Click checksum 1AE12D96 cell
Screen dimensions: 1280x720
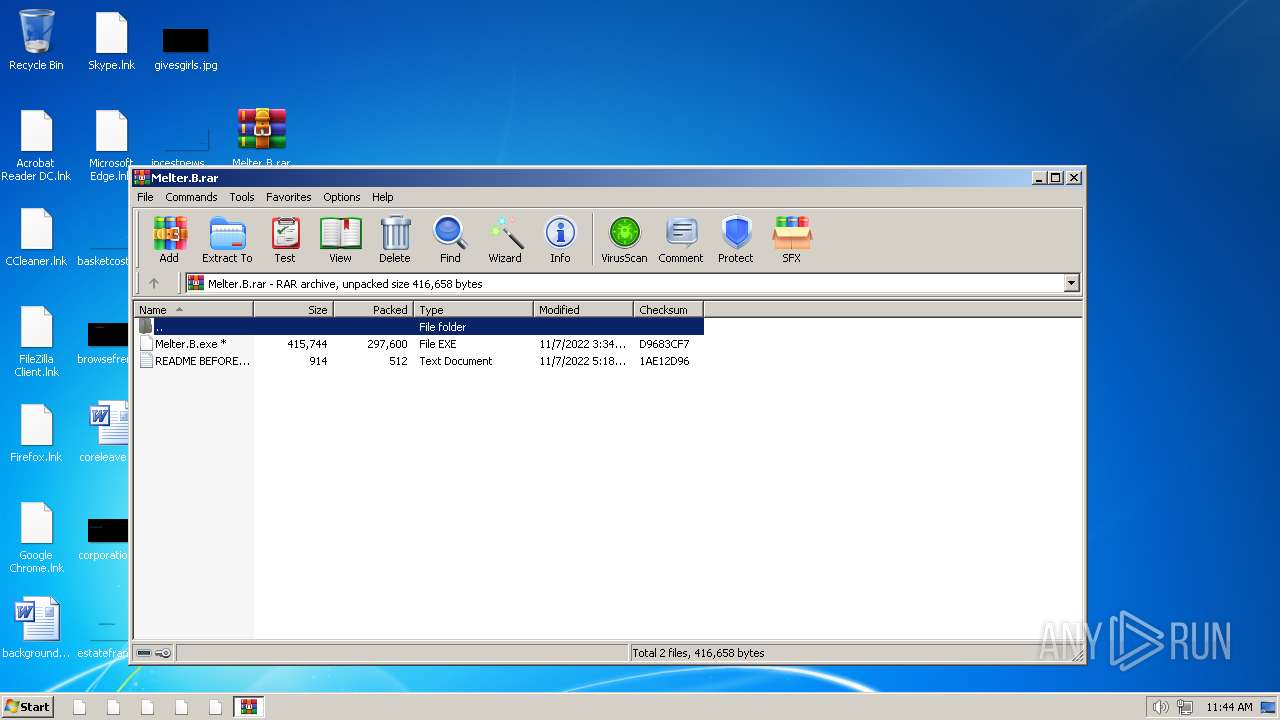664,361
